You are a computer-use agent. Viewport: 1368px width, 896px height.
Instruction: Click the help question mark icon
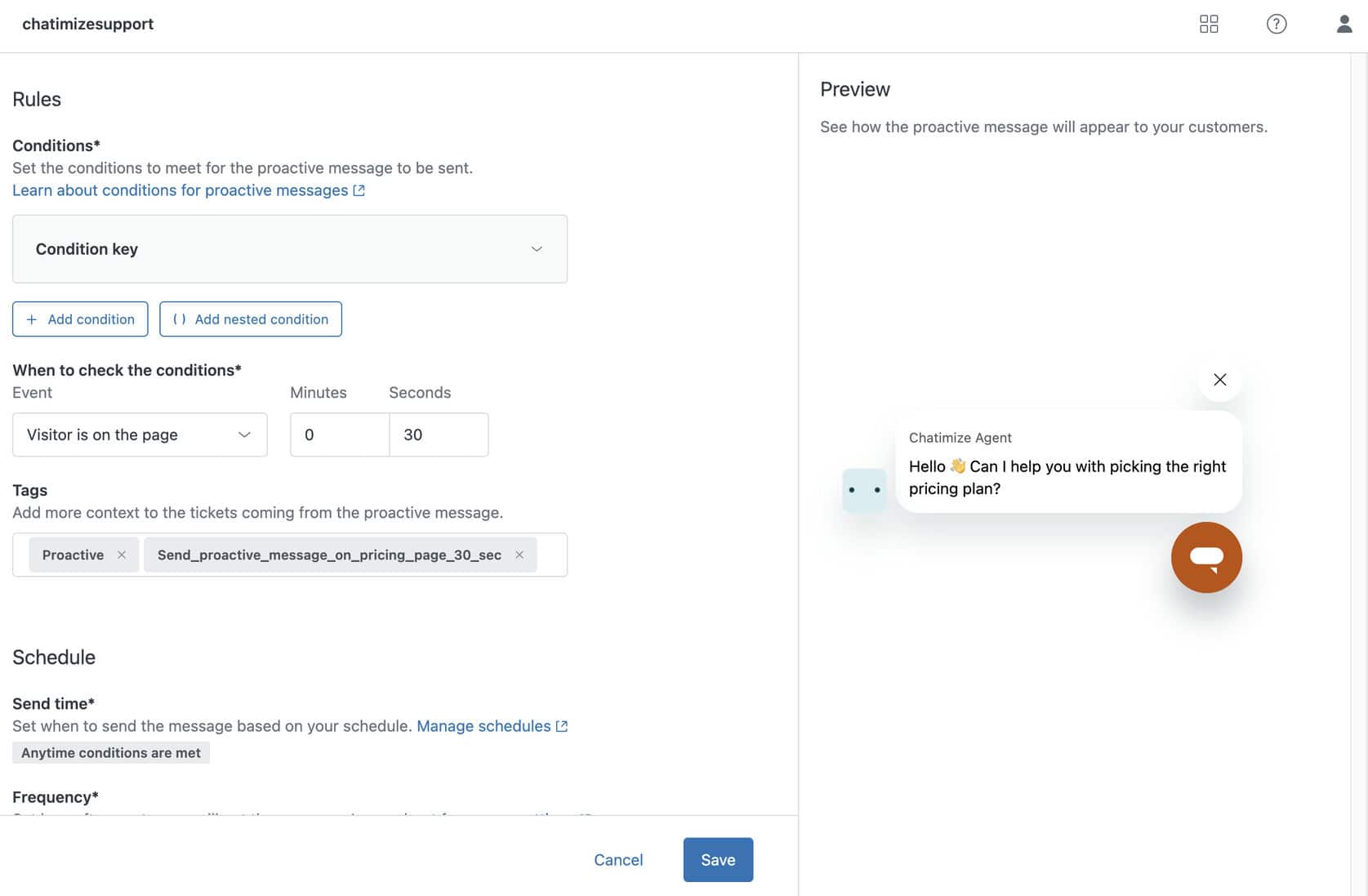click(1276, 24)
